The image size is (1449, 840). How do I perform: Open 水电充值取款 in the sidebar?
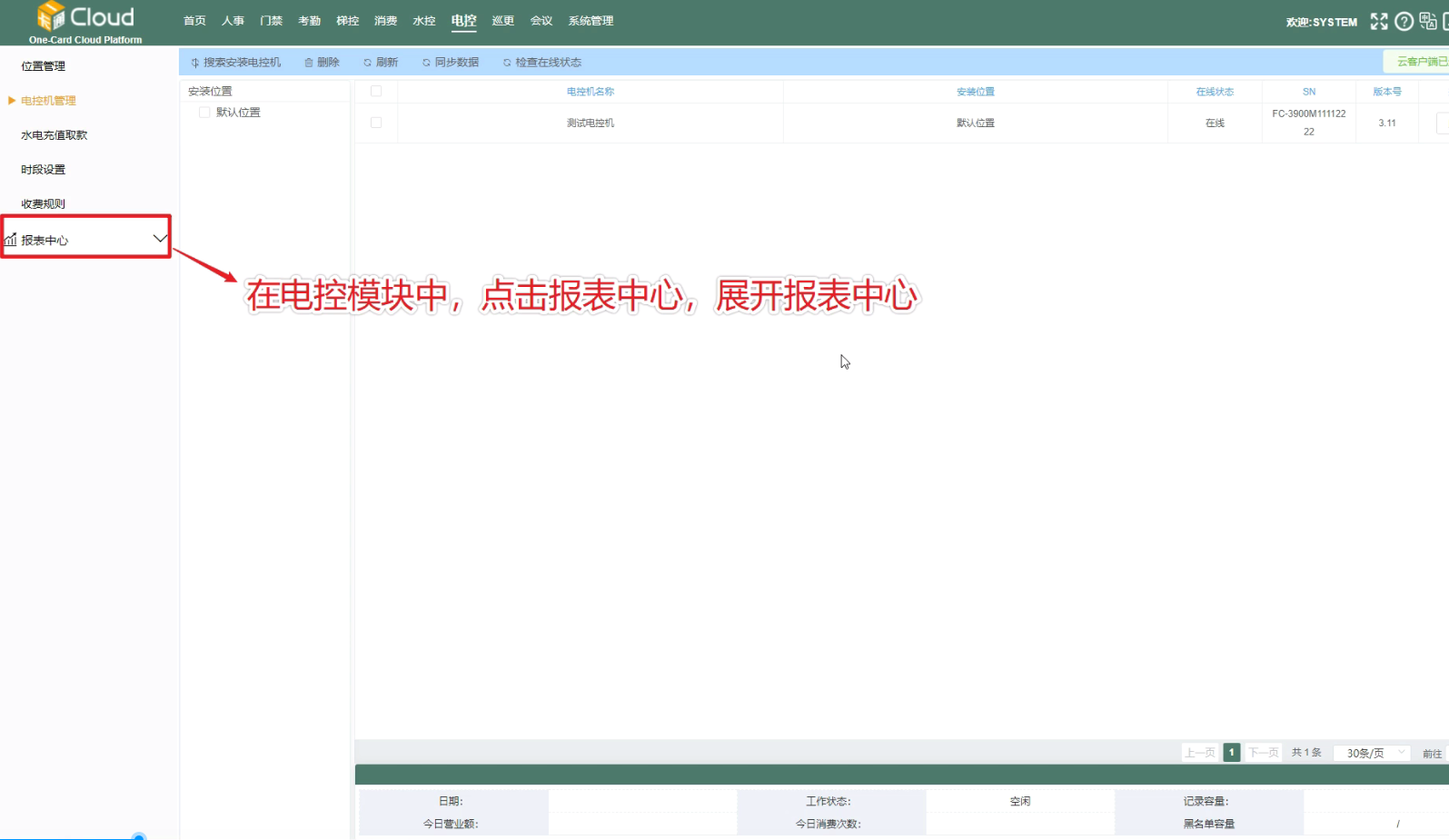point(55,135)
